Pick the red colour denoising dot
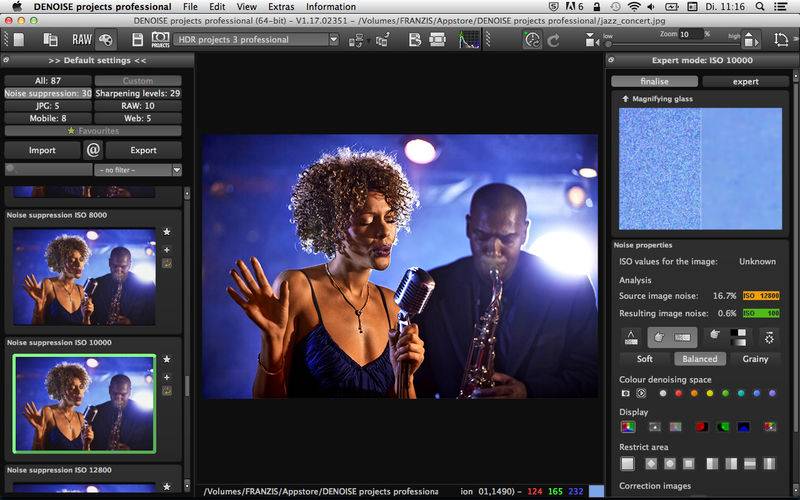Viewport: 800px width, 500px height. [678, 393]
